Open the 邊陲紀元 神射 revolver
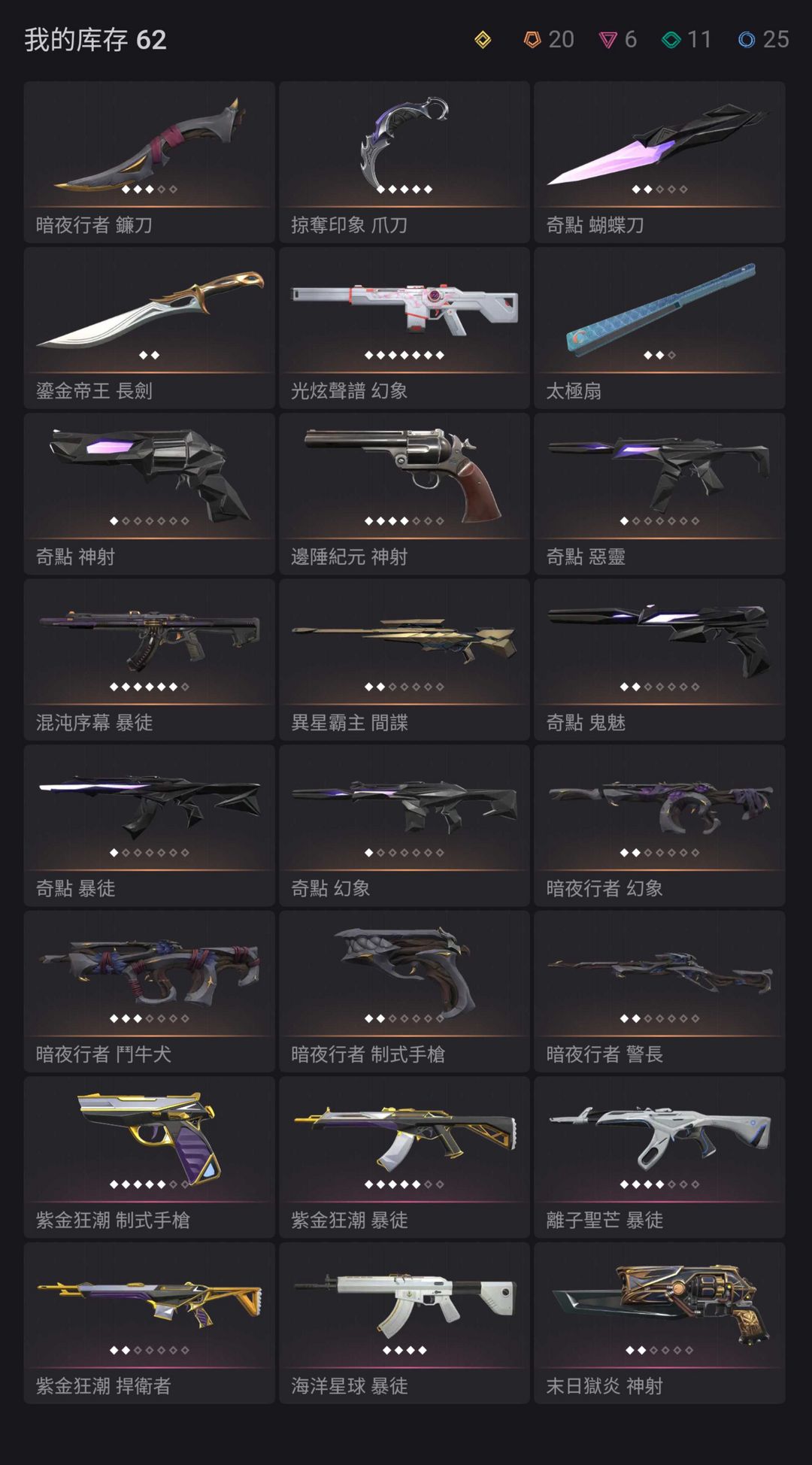This screenshot has width=812, height=1465. point(404,494)
